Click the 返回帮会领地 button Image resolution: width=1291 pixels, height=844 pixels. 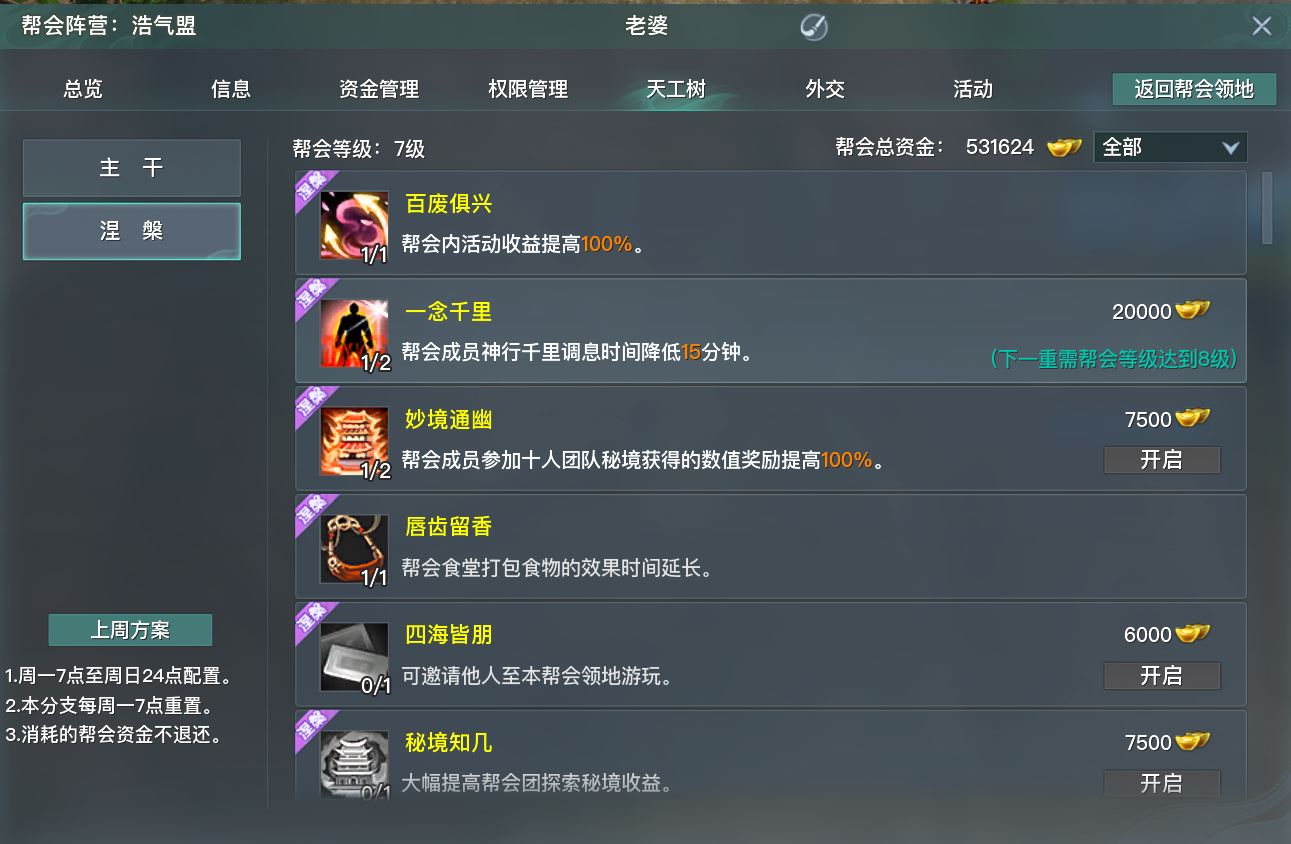tap(1194, 89)
